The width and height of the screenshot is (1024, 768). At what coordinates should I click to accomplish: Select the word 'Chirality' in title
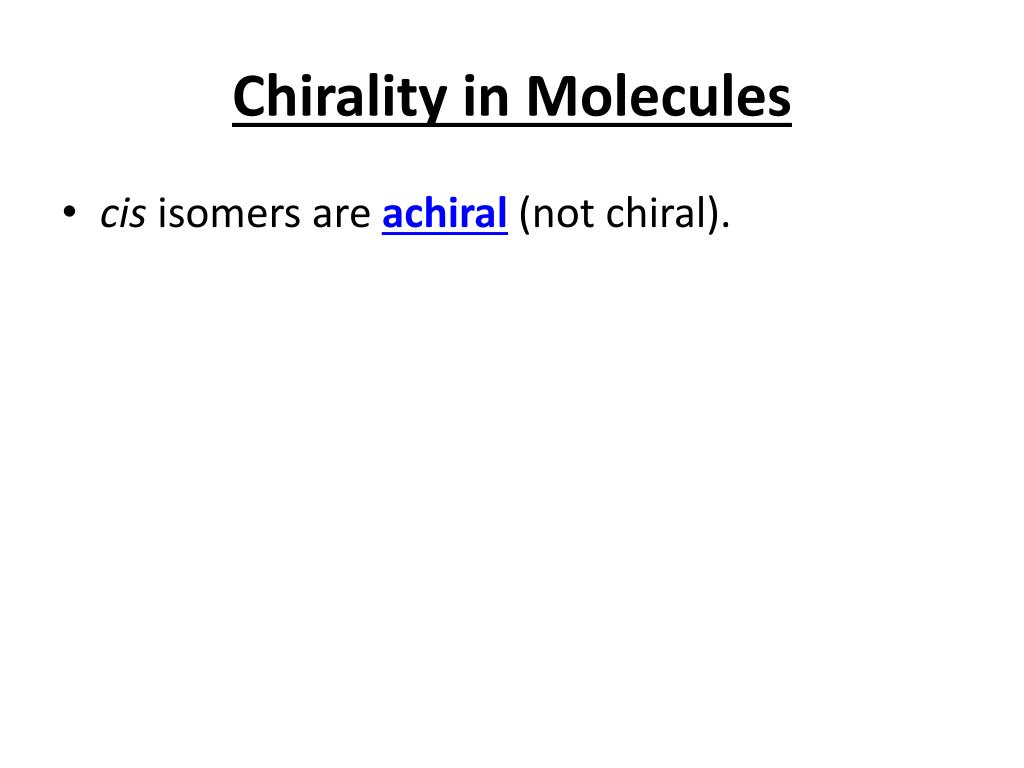pyautogui.click(x=340, y=97)
